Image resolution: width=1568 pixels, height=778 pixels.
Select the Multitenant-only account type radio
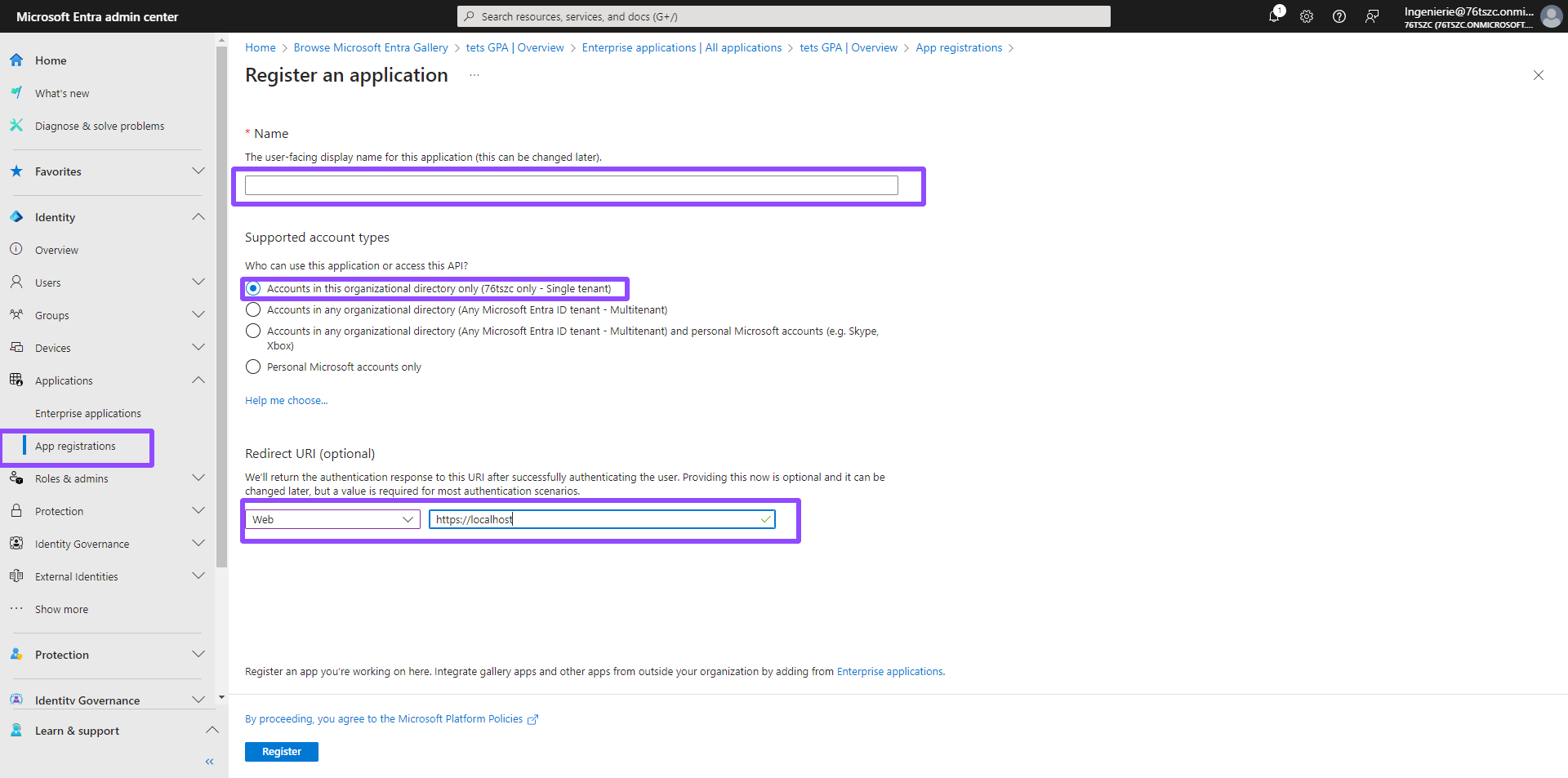click(253, 309)
